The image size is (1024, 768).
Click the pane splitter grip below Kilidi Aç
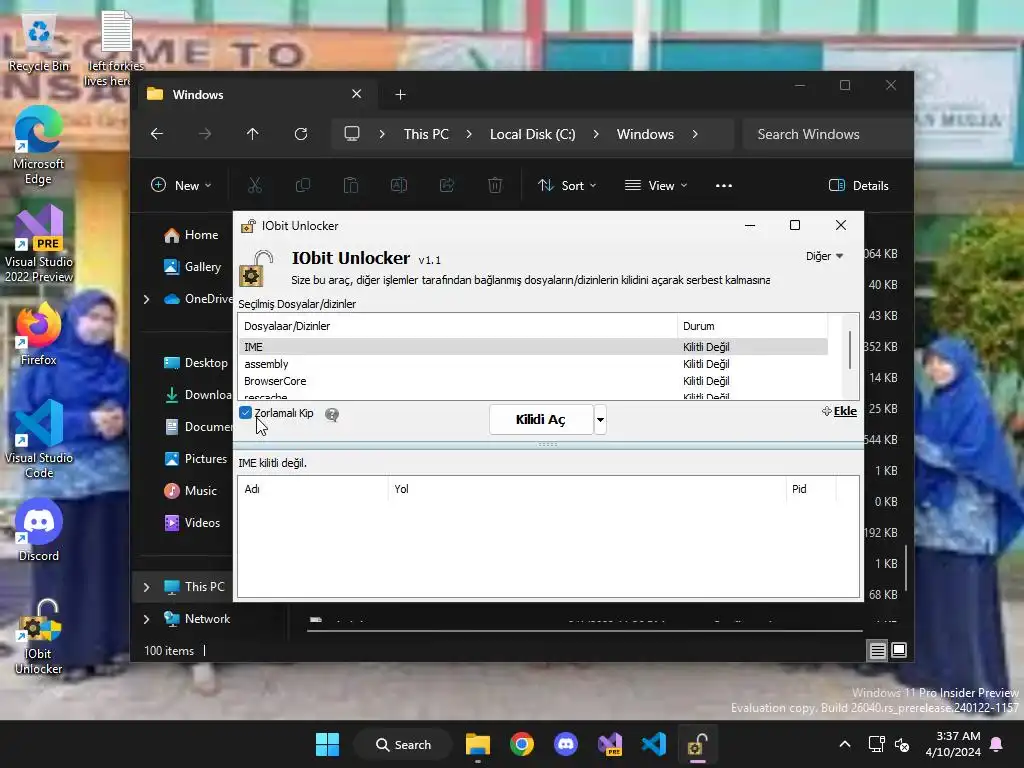pyautogui.click(x=547, y=444)
